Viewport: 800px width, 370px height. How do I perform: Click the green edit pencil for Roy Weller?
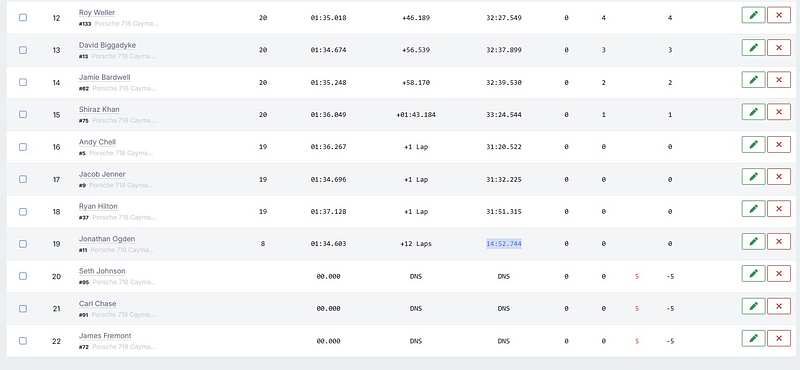753,15
